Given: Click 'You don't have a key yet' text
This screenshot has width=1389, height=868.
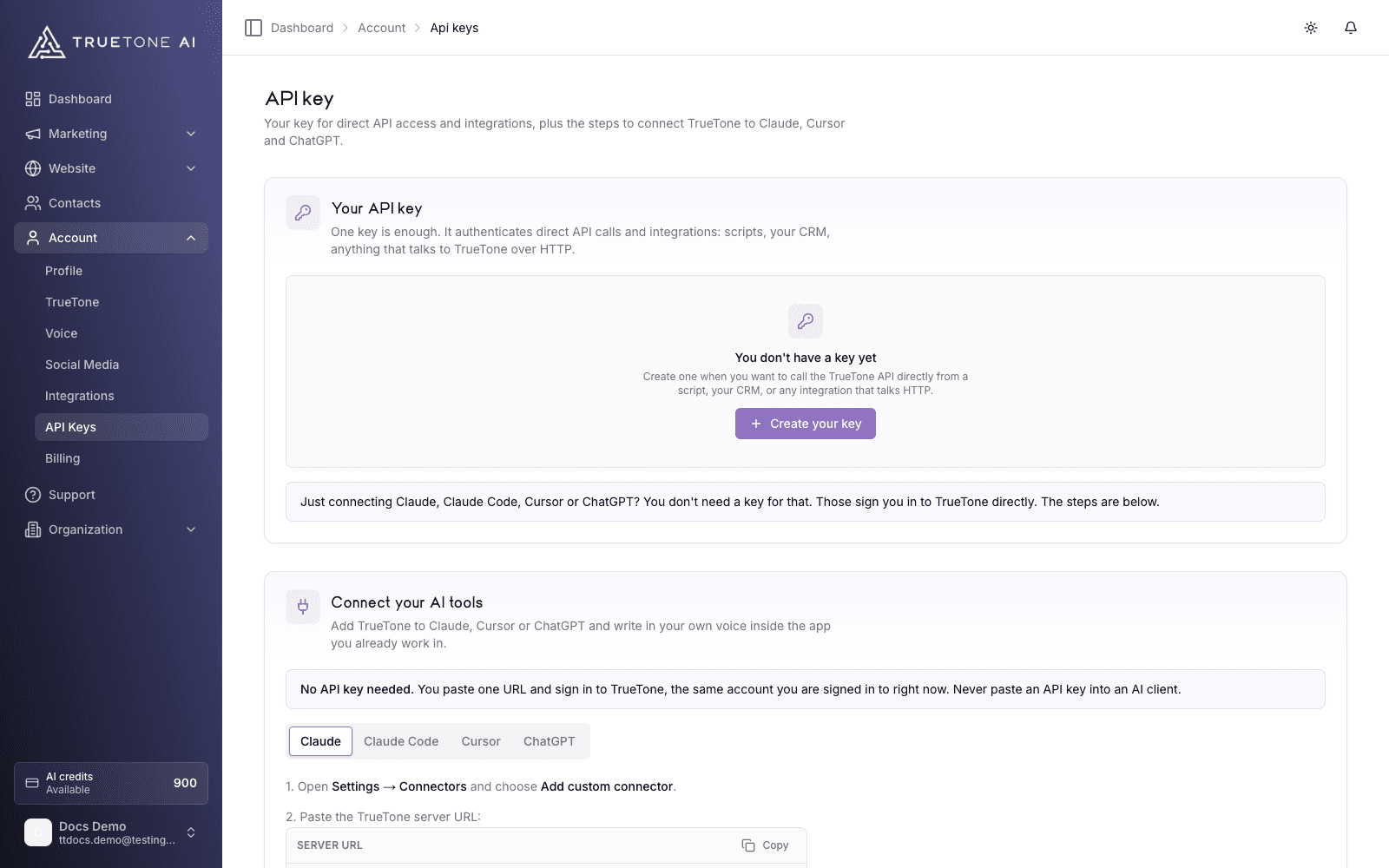Looking at the screenshot, I should pos(806,358).
